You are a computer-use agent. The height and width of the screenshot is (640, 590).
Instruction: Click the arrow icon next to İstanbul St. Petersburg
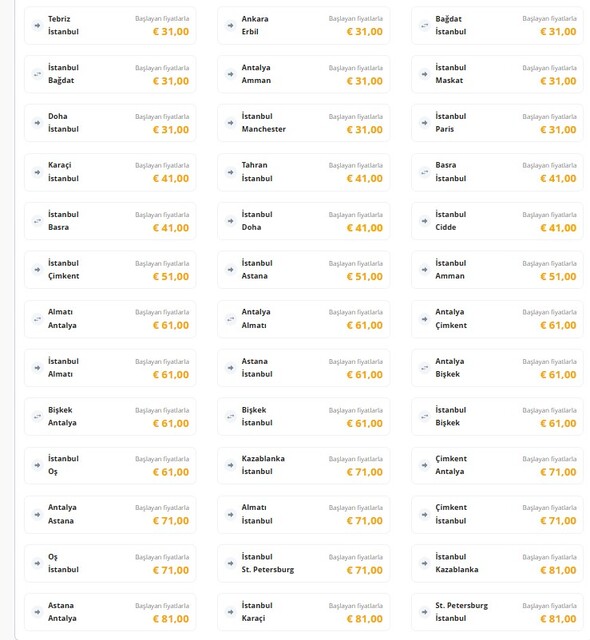click(x=231, y=563)
